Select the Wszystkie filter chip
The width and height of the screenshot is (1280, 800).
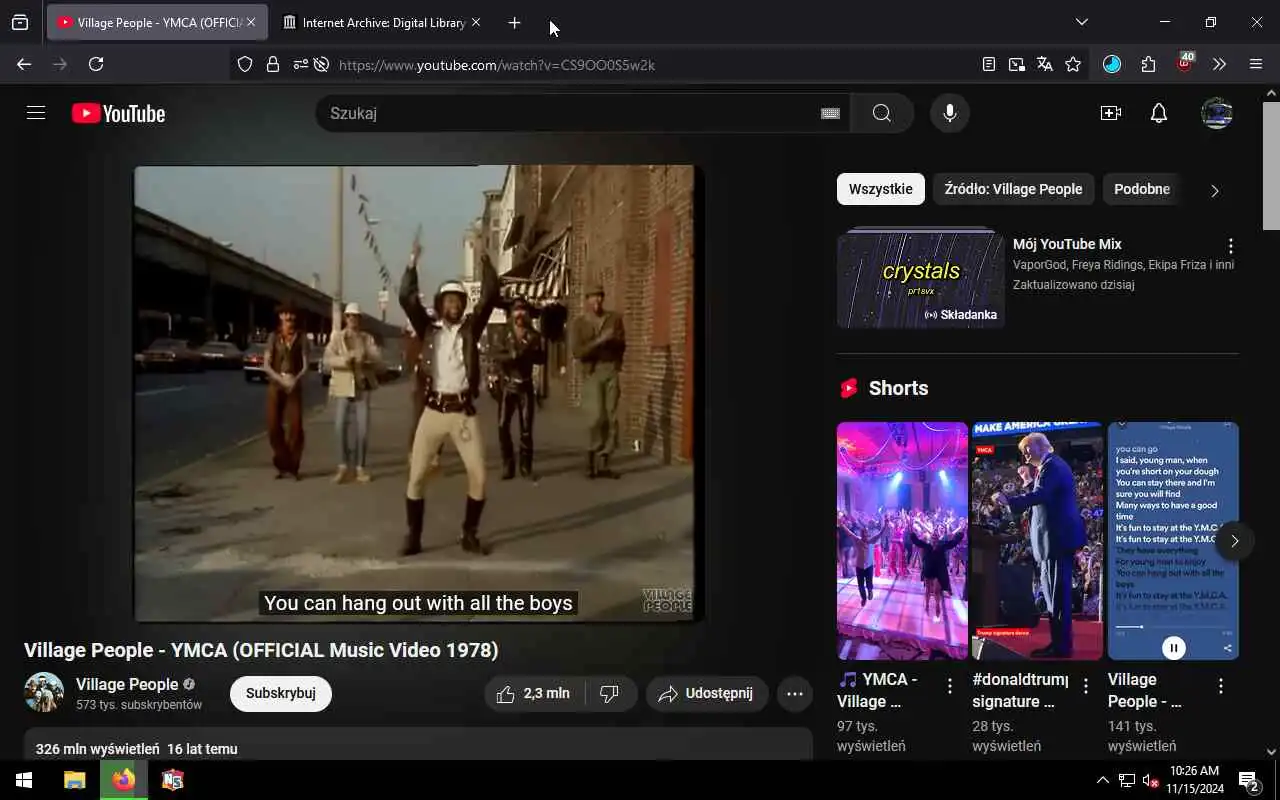[881, 189]
